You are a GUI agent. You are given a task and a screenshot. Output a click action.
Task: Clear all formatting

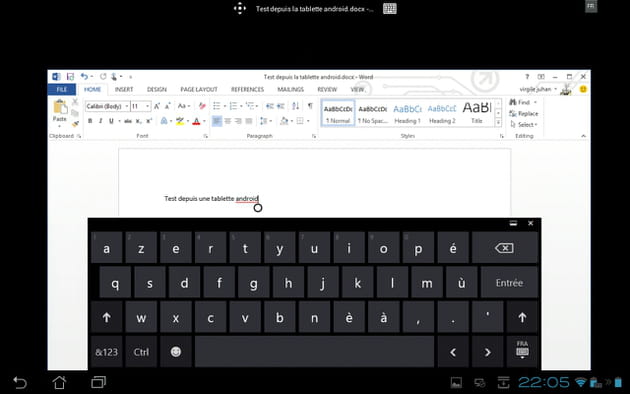pos(202,106)
